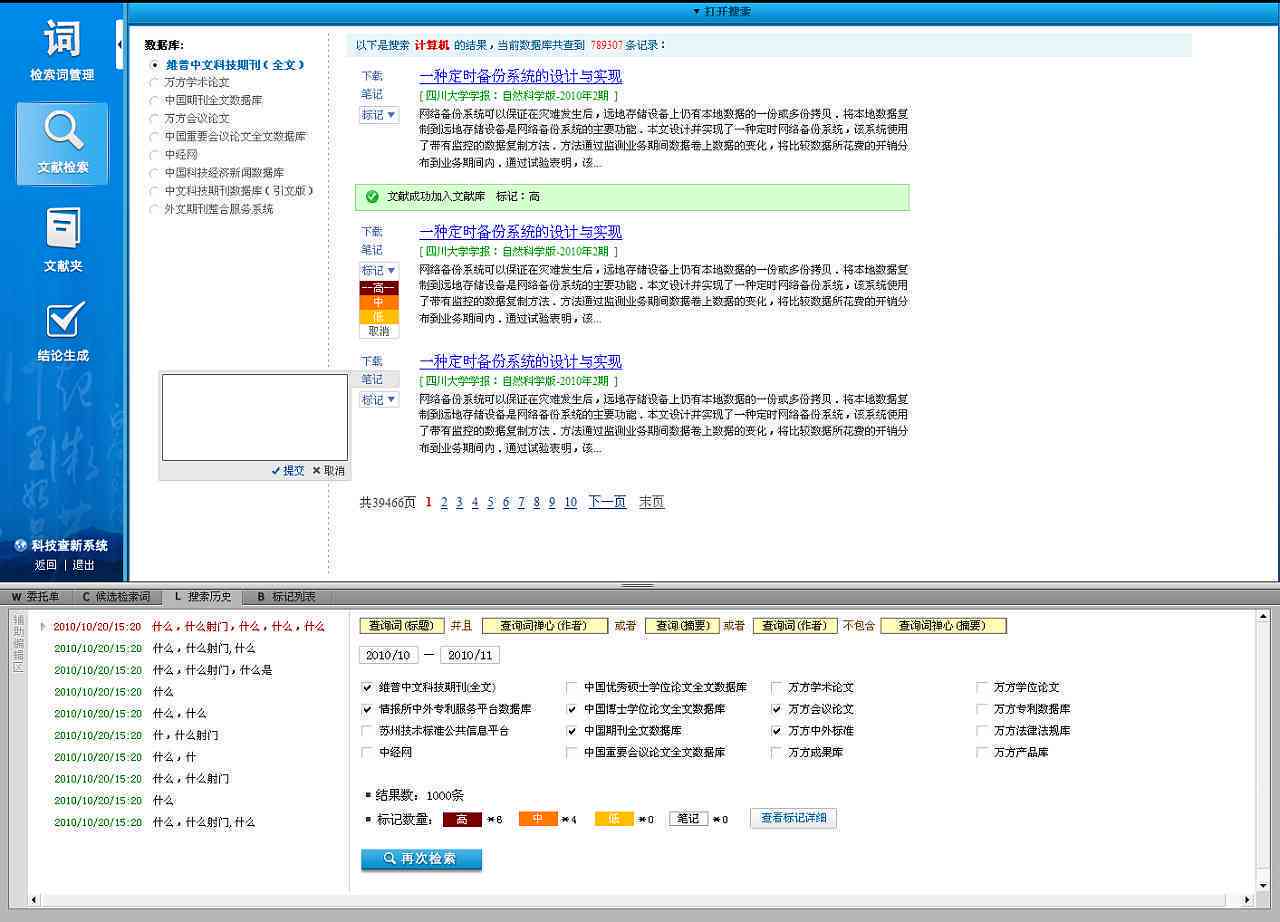Check 中国优秀硕士学位论文全文数据库 checkbox
The width and height of the screenshot is (1280, 922).
[x=572, y=688]
